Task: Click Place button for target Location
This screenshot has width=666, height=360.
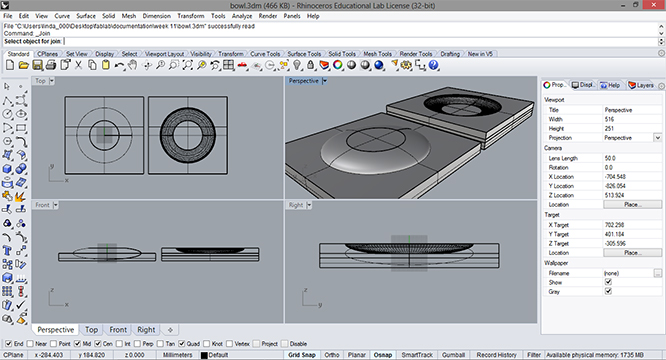Action: point(632,253)
